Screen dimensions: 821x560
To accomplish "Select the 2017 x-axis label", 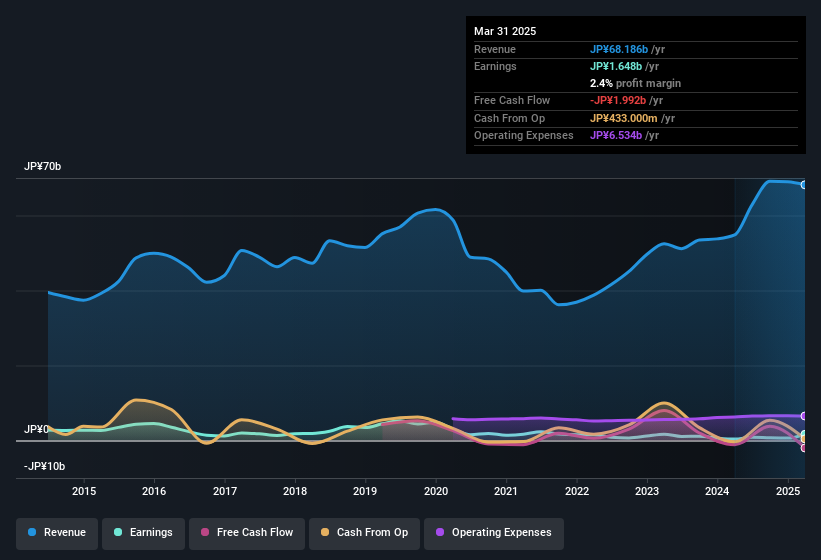I will click(x=225, y=491).
